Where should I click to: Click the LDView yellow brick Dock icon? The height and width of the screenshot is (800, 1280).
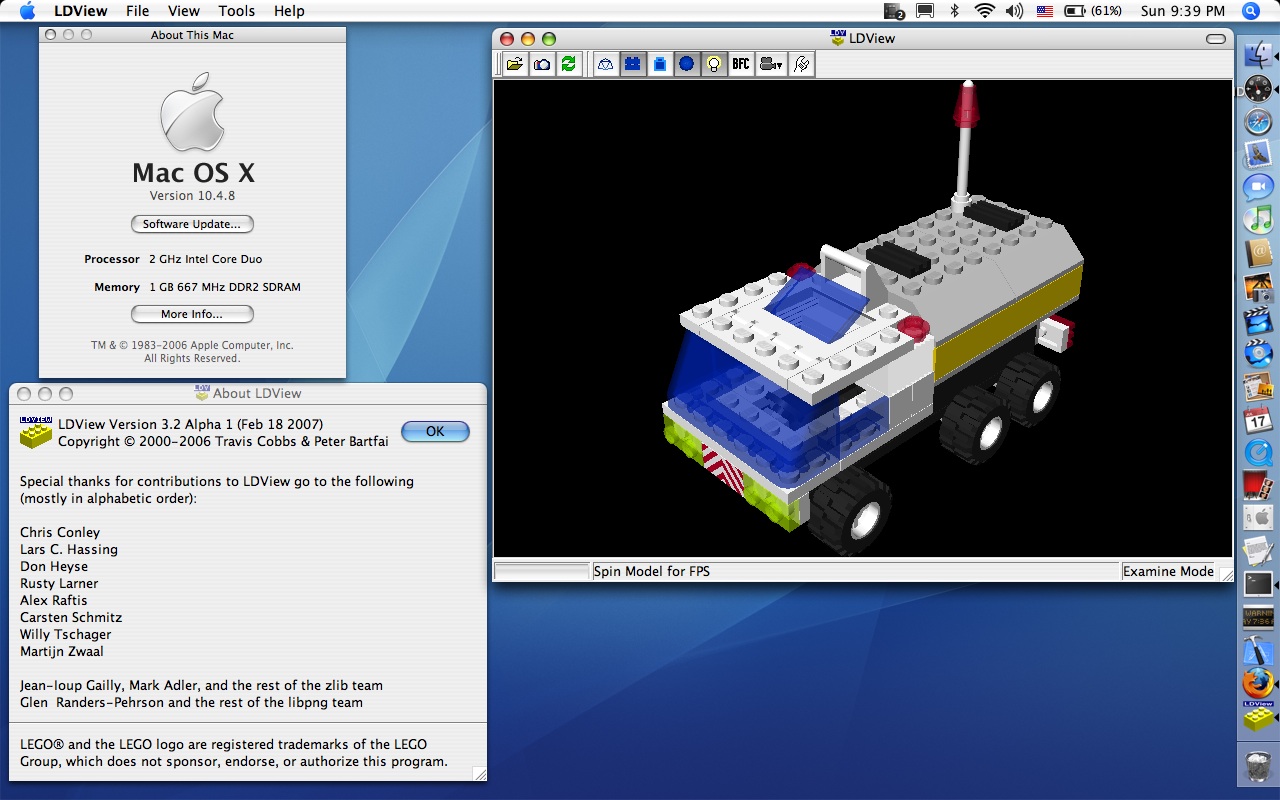1258,716
